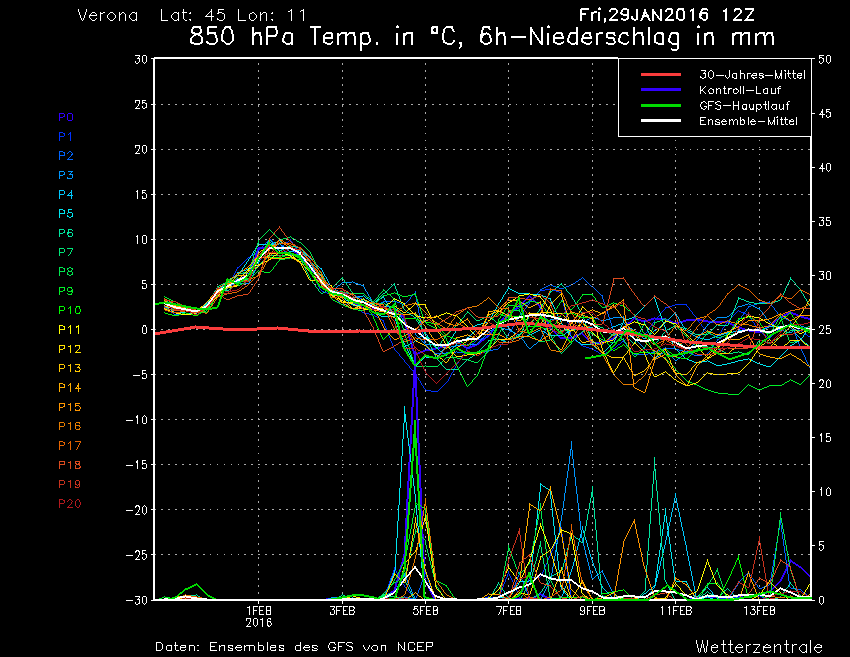Click the blue Kontroll-Lauf legend line

coord(661,90)
